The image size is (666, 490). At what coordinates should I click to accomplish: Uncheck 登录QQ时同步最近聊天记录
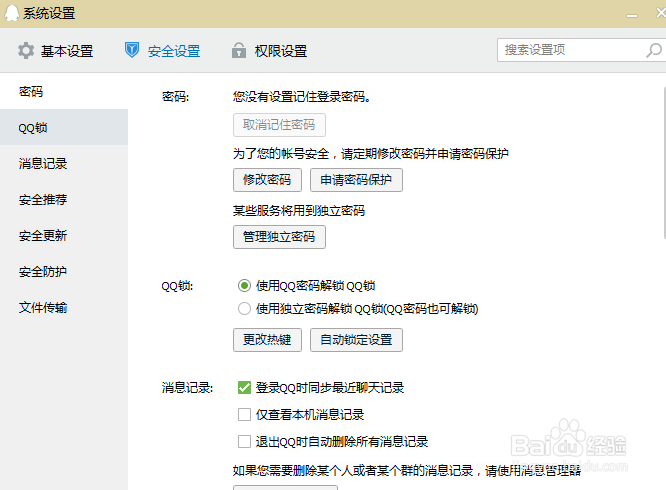coord(244,388)
